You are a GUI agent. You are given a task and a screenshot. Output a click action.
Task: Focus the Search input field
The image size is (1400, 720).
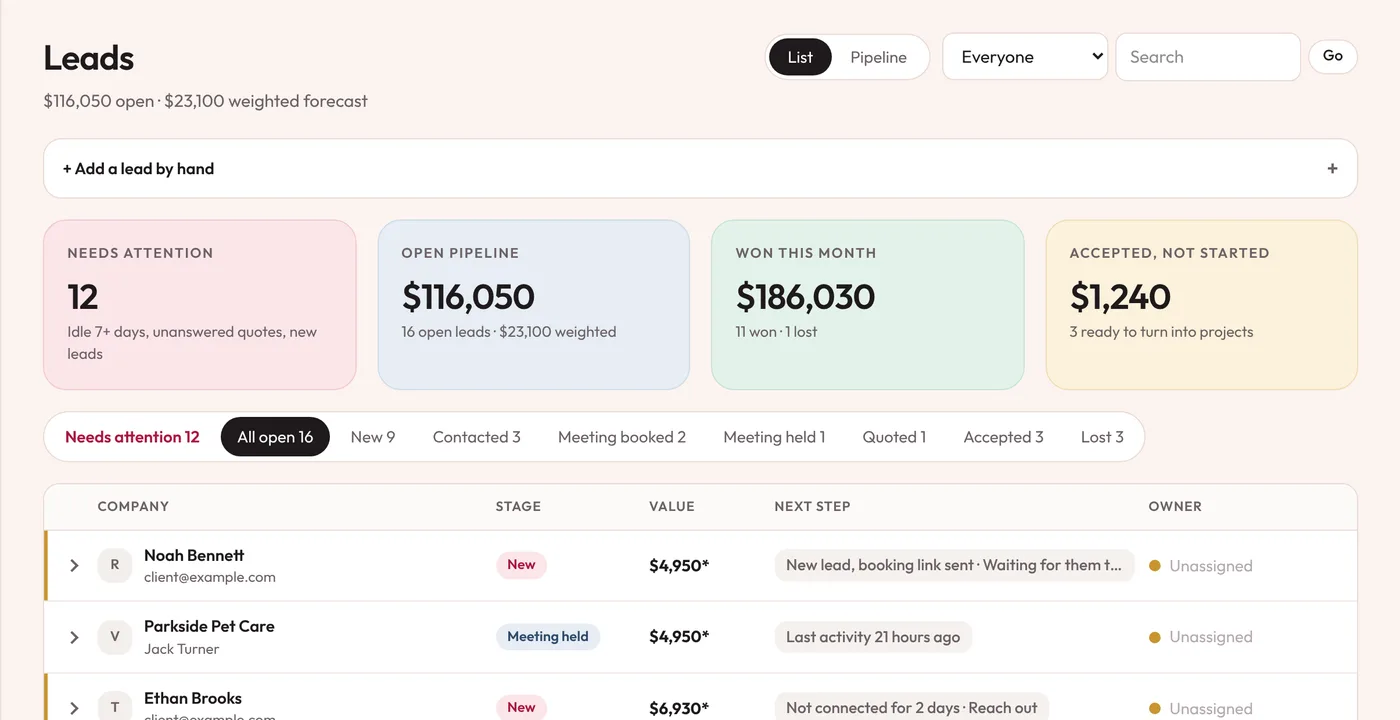tap(1208, 57)
